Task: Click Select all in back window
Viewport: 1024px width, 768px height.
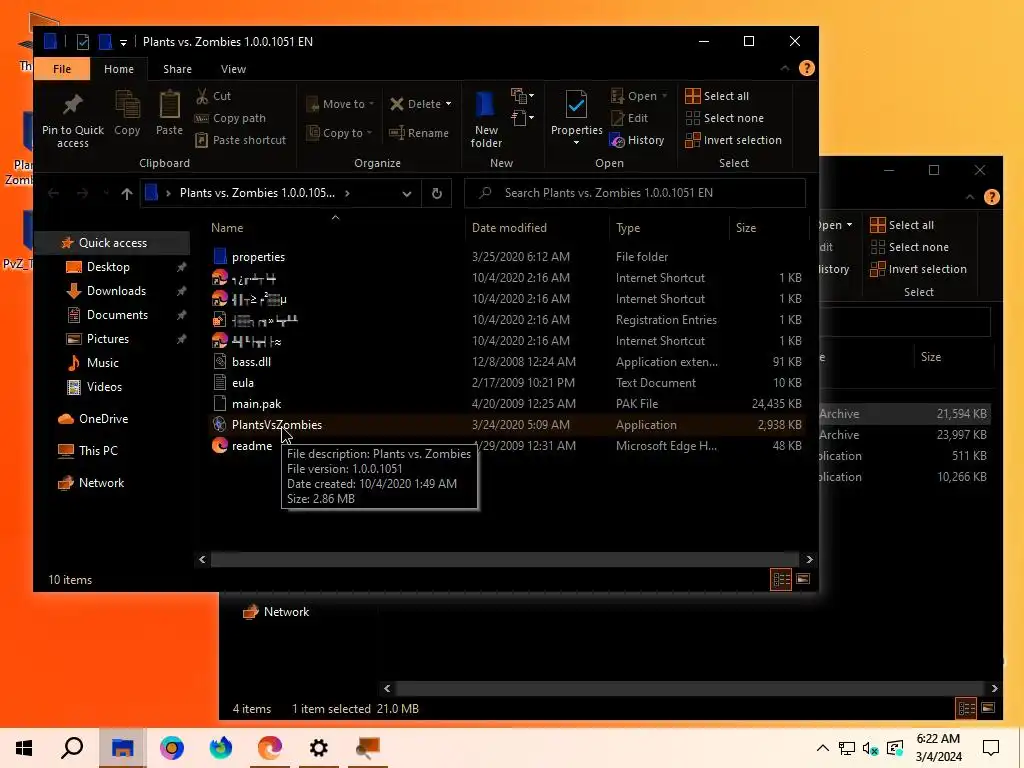Action: 903,225
